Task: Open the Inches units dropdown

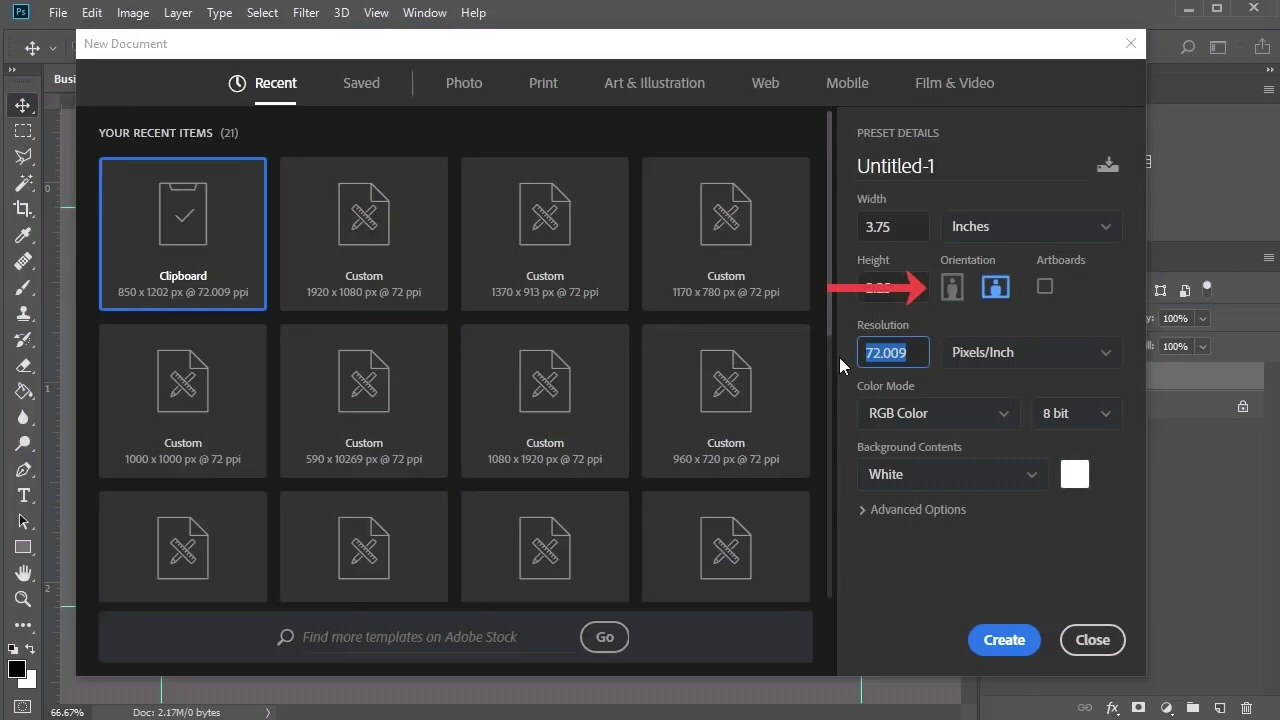Action: click(1030, 227)
